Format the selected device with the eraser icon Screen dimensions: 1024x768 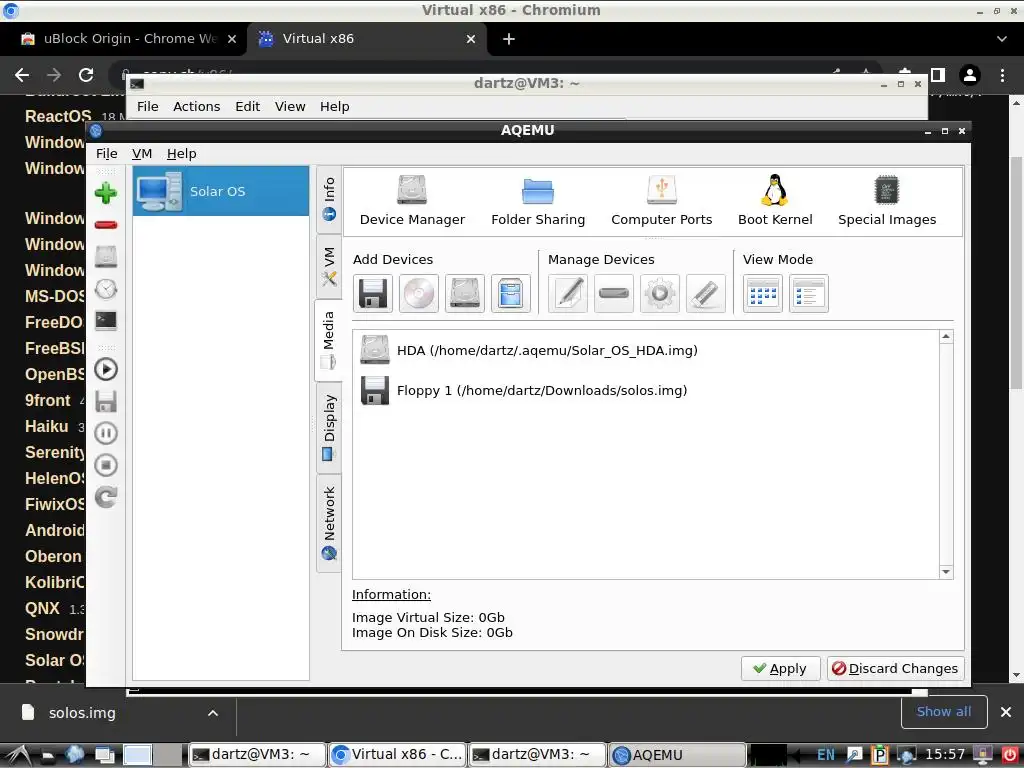[705, 294]
